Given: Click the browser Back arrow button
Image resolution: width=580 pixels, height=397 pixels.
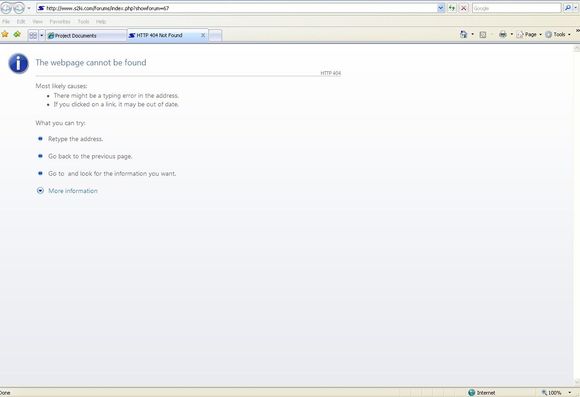Looking at the screenshot, I should [x=6, y=8].
